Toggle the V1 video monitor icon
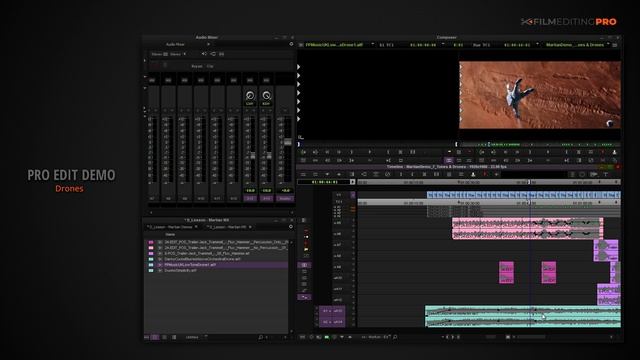Screen dimensions: 640x360 [353, 195]
